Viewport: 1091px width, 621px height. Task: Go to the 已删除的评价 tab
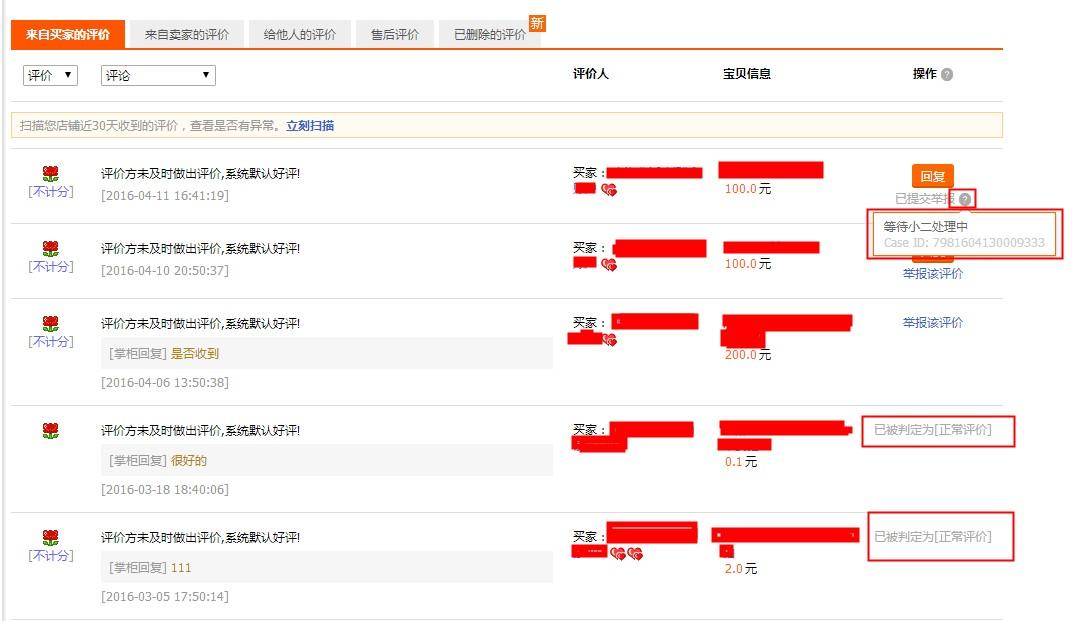(489, 35)
